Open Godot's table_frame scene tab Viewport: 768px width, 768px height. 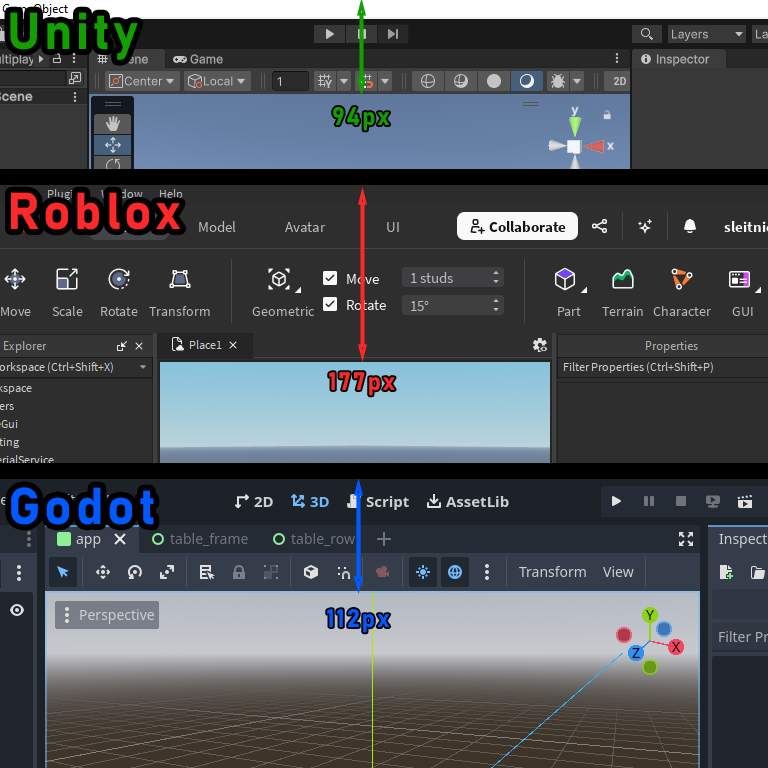[x=200, y=539]
